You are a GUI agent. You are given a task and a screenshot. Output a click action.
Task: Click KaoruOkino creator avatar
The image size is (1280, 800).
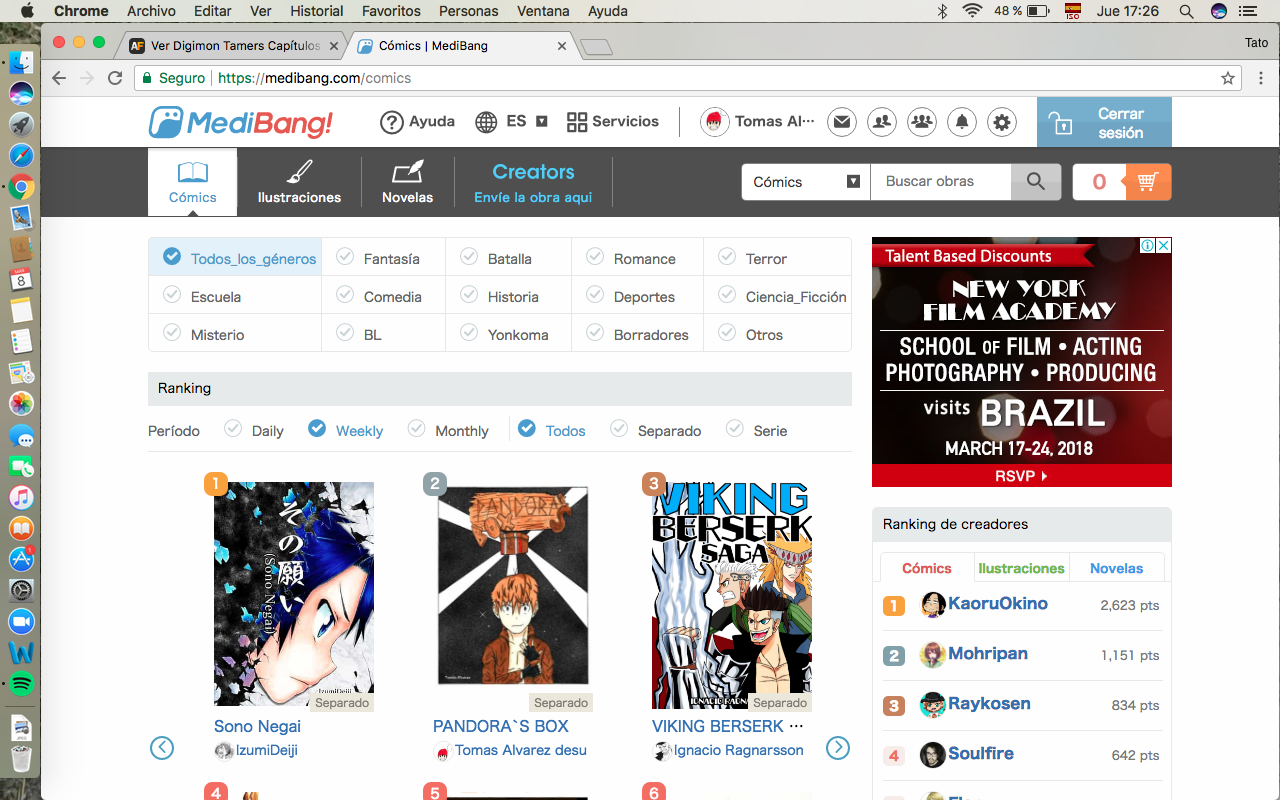tap(933, 604)
